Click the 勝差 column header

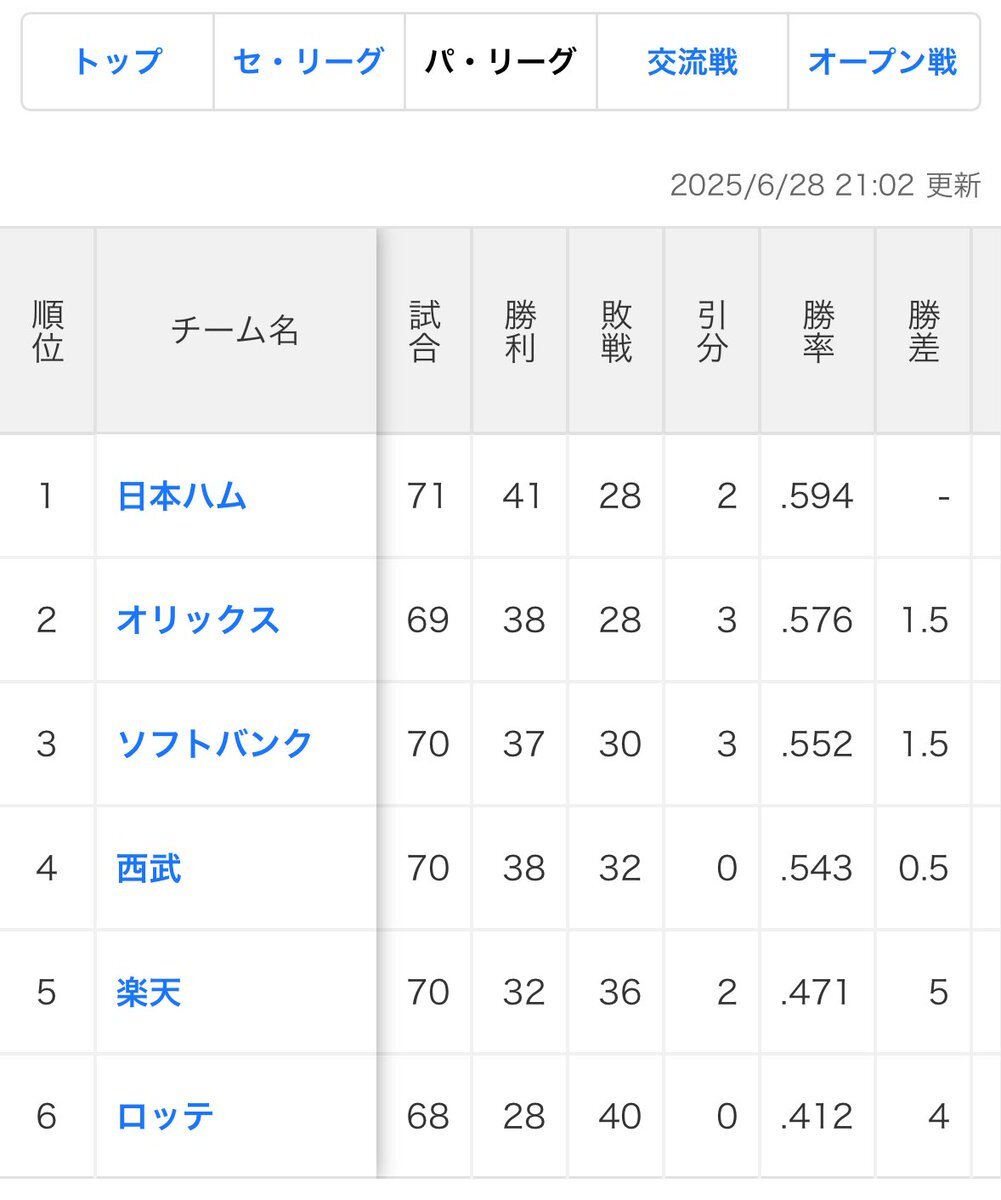pyautogui.click(x=924, y=331)
